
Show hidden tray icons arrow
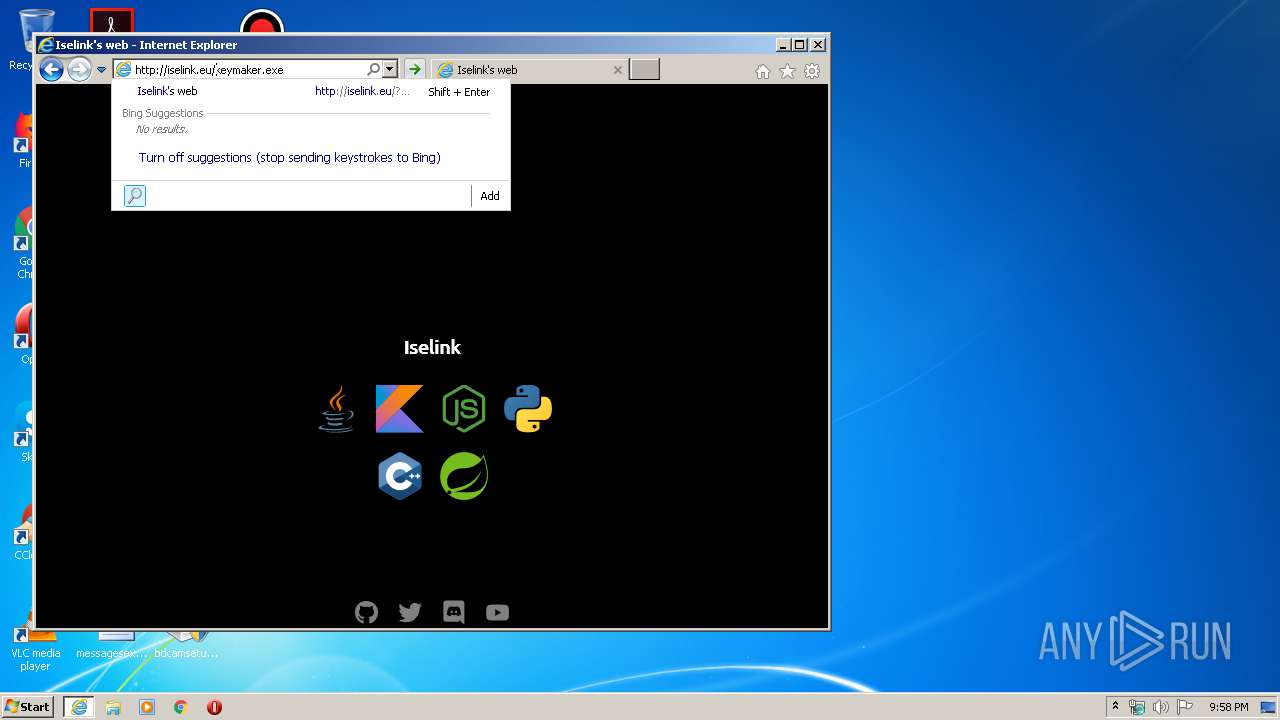tap(1115, 706)
